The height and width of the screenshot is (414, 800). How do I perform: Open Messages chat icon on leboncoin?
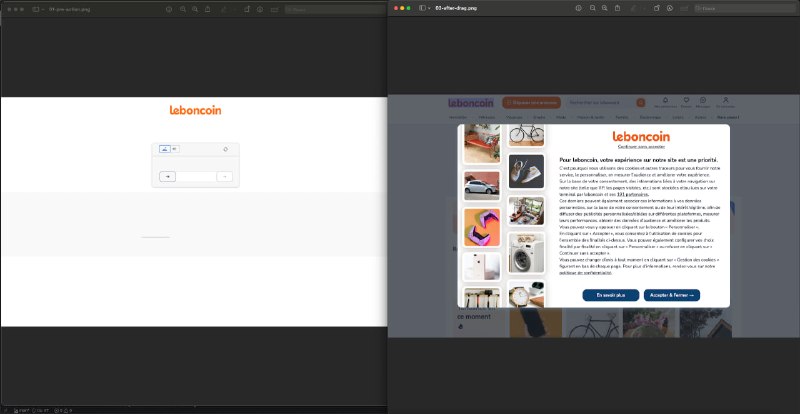pyautogui.click(x=703, y=102)
